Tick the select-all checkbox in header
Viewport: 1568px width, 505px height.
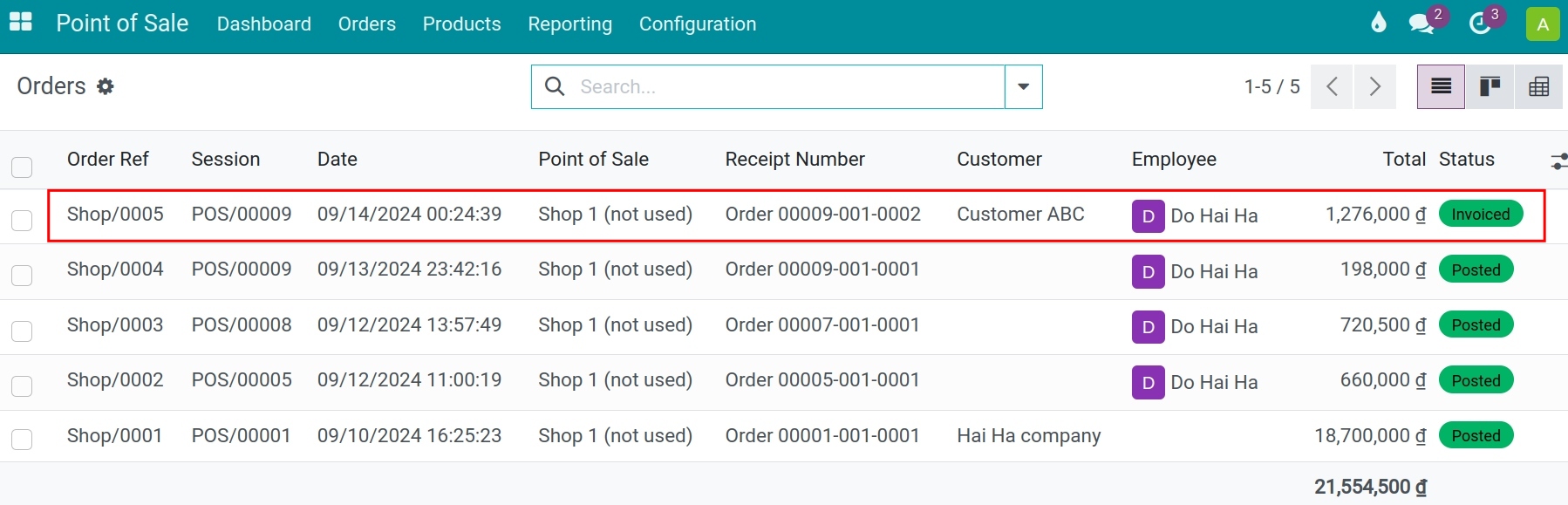[22, 167]
